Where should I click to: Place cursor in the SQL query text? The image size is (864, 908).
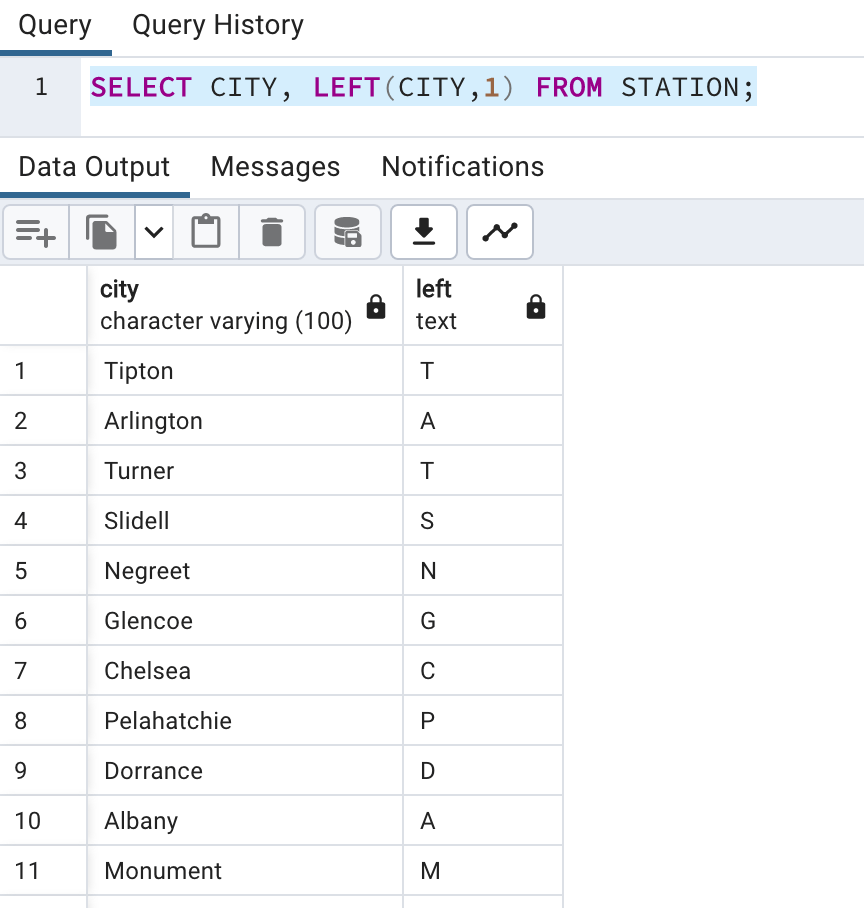pyautogui.click(x=420, y=87)
